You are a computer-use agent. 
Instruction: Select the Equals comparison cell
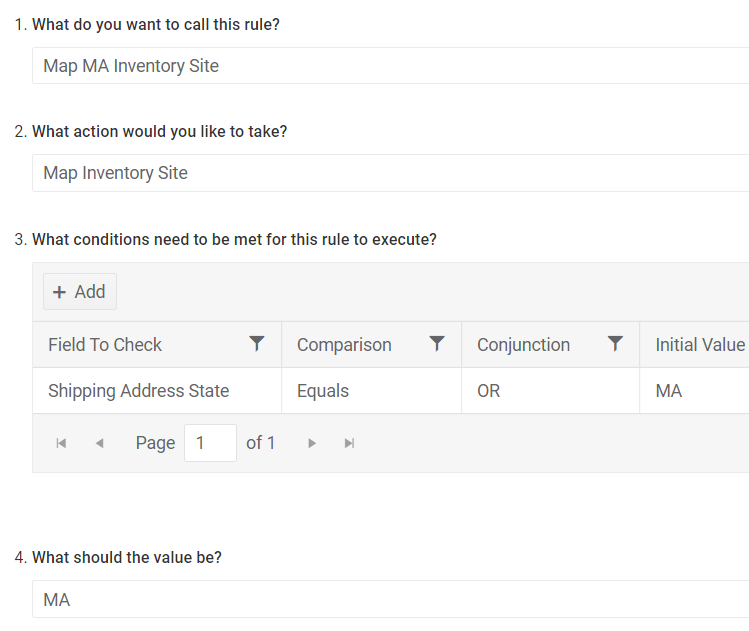(371, 391)
